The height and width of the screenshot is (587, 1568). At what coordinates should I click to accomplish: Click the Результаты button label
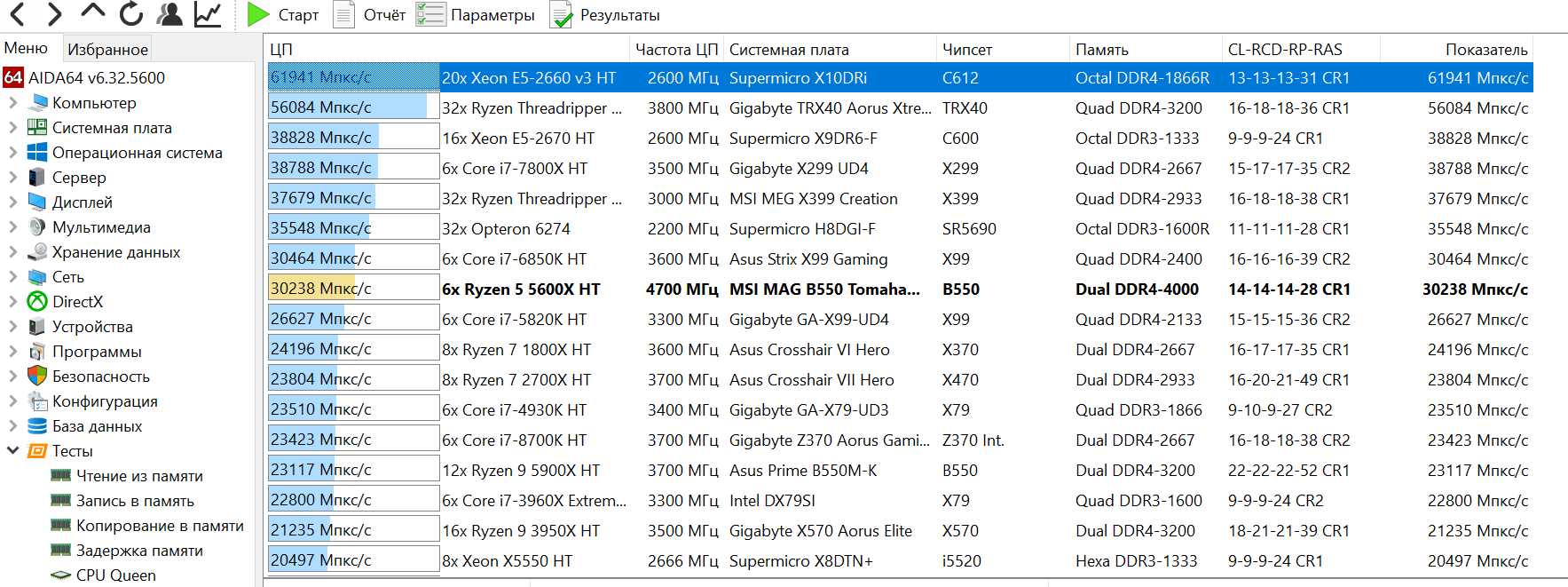620,15
